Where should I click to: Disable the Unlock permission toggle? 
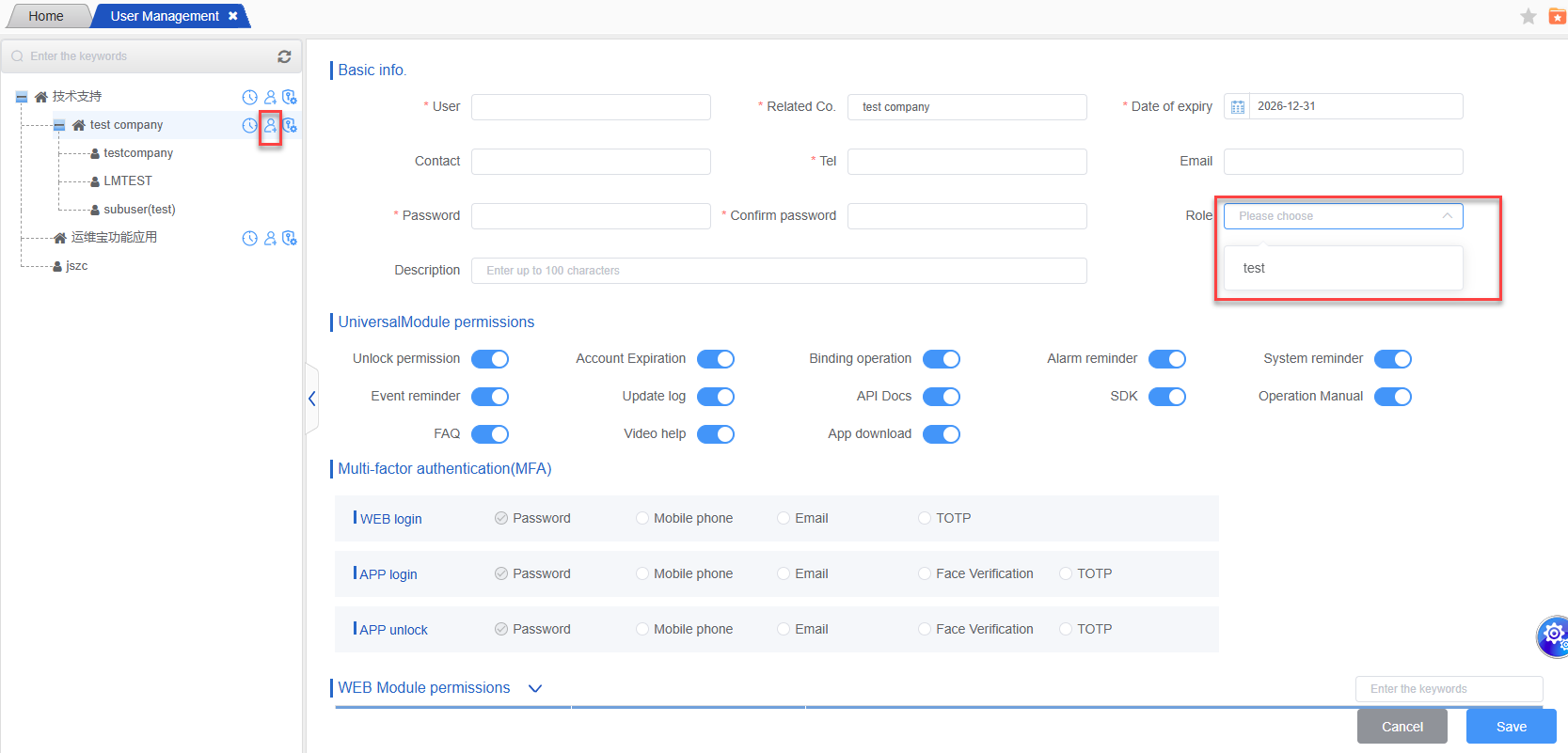click(489, 359)
